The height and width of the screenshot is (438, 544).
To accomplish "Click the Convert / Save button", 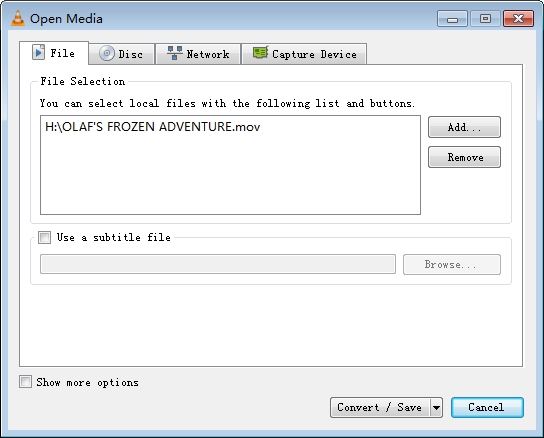I will point(380,407).
